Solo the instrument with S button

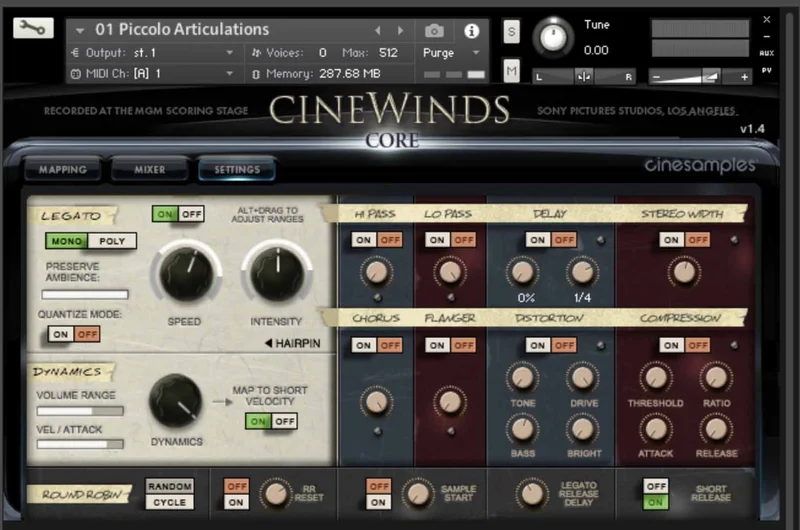(x=511, y=32)
